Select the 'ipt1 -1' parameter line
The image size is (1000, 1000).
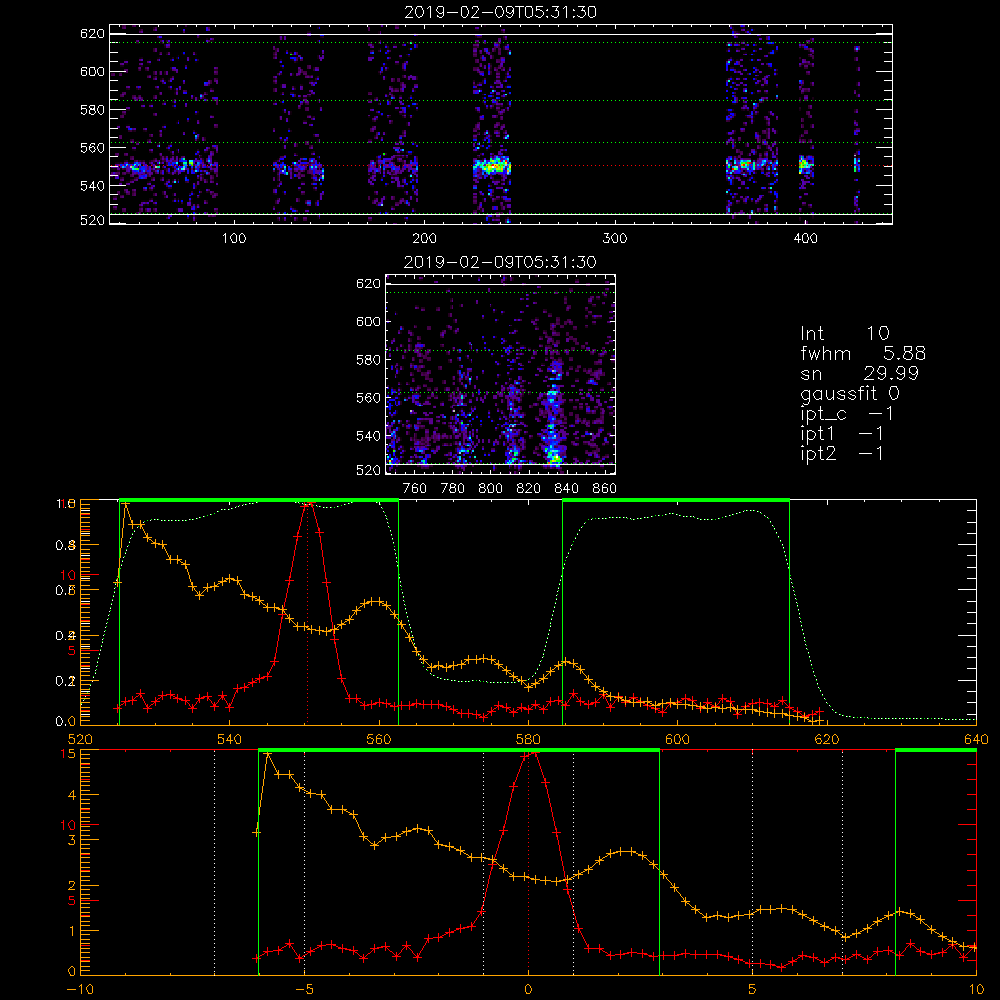coord(842,434)
